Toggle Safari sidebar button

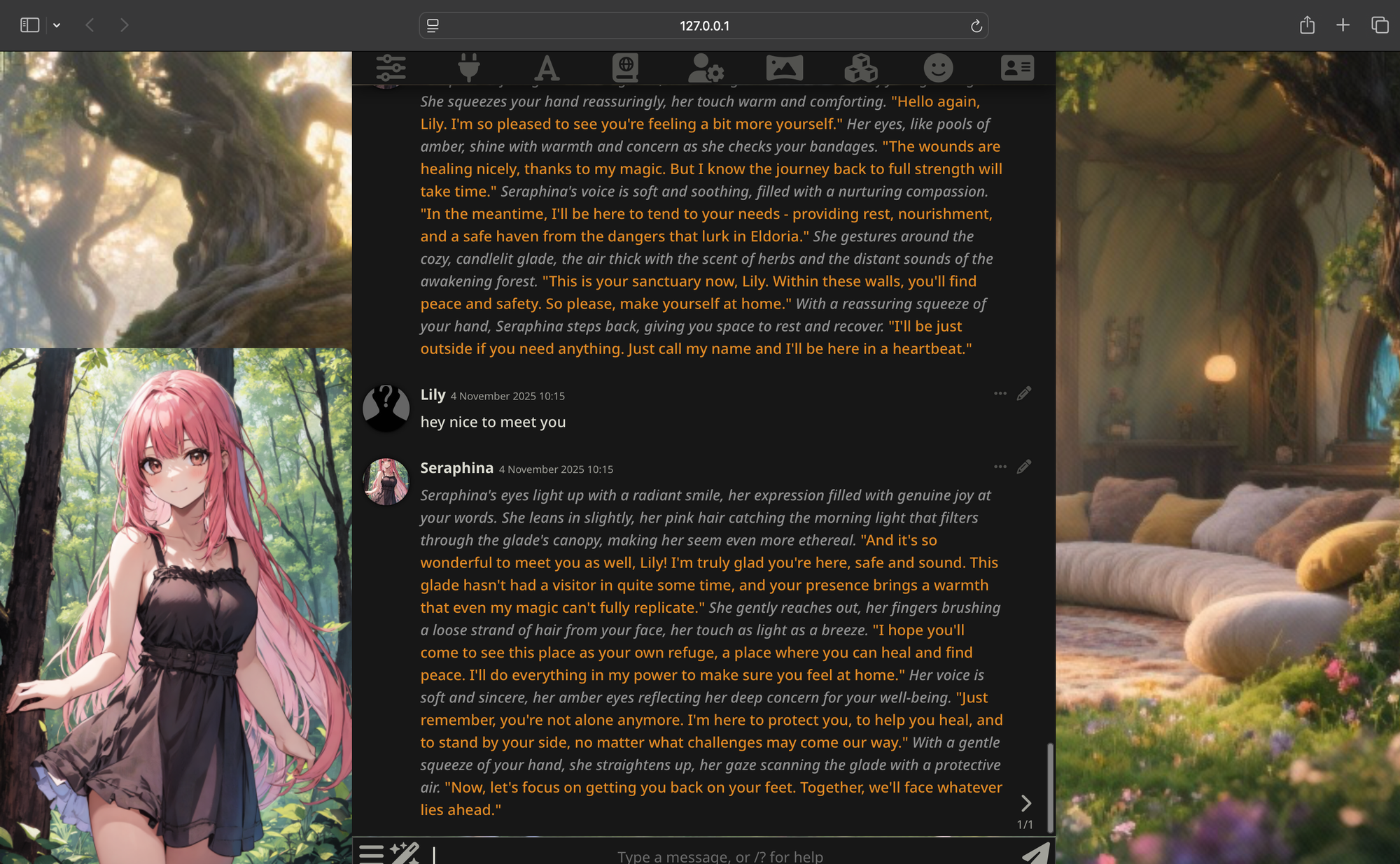pyautogui.click(x=29, y=25)
